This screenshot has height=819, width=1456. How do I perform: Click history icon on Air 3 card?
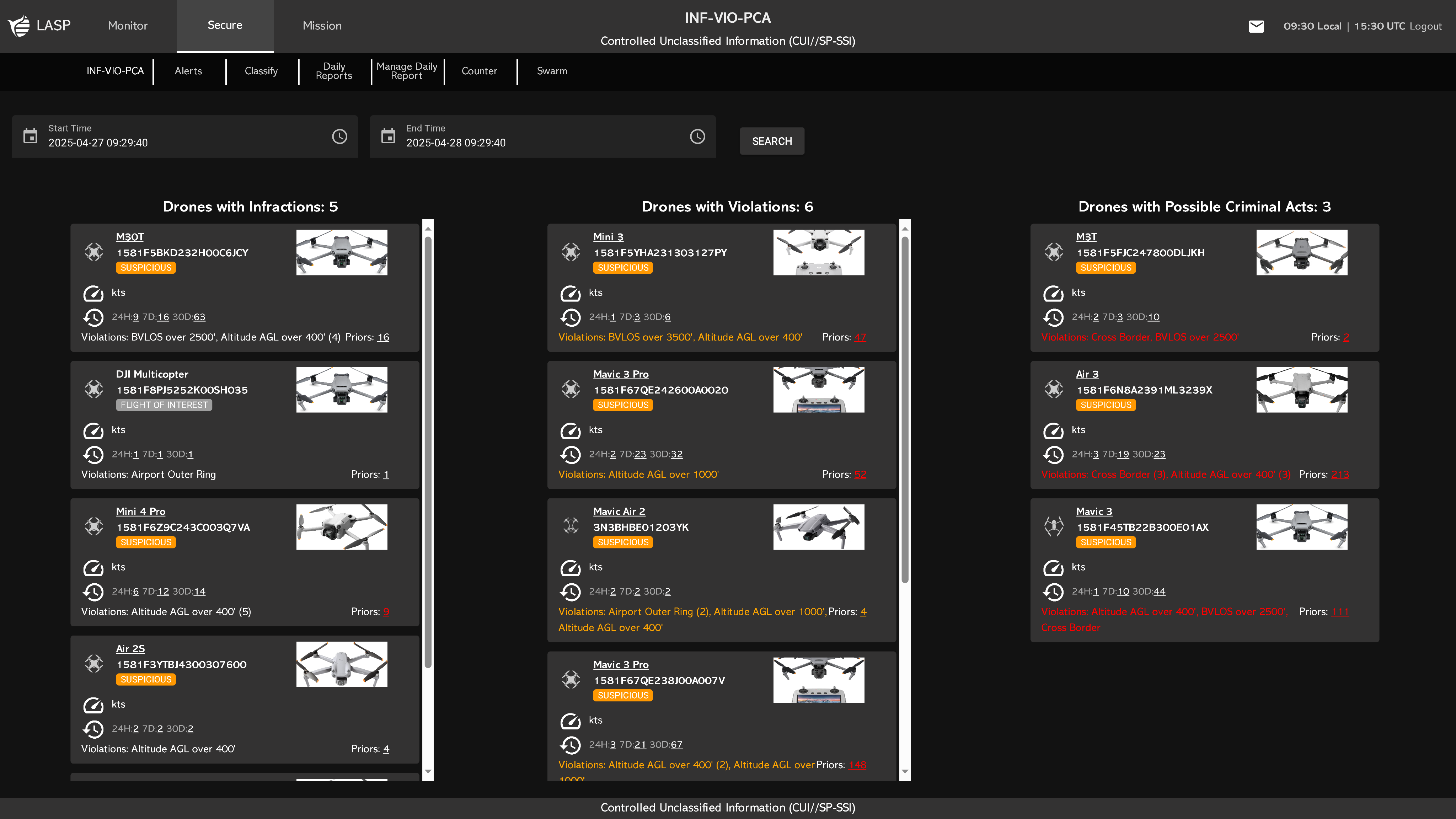1053,454
